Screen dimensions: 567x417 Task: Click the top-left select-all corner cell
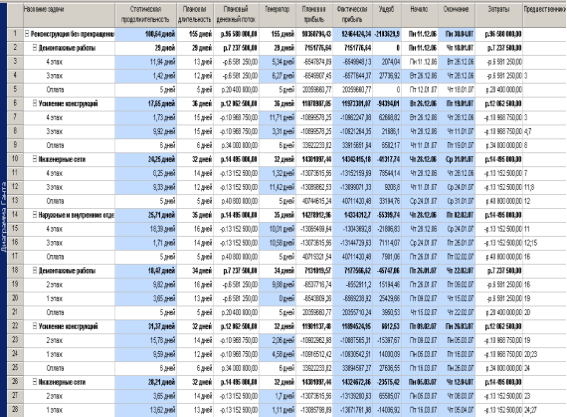[x=15, y=15]
